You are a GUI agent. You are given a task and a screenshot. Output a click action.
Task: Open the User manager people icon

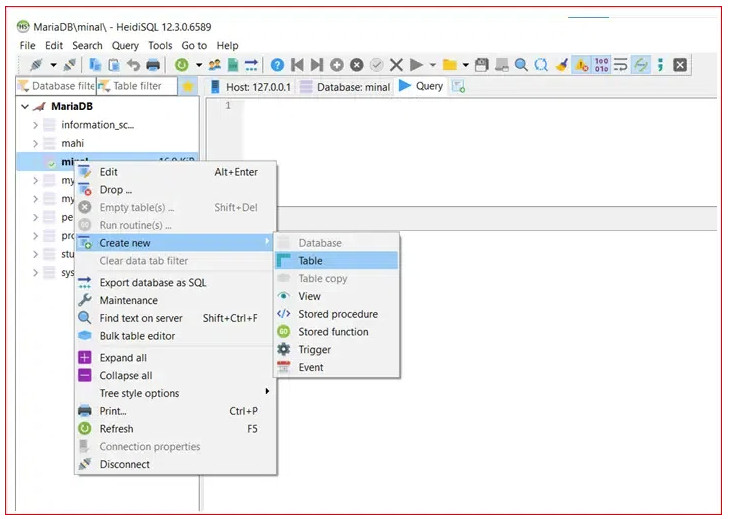214,65
